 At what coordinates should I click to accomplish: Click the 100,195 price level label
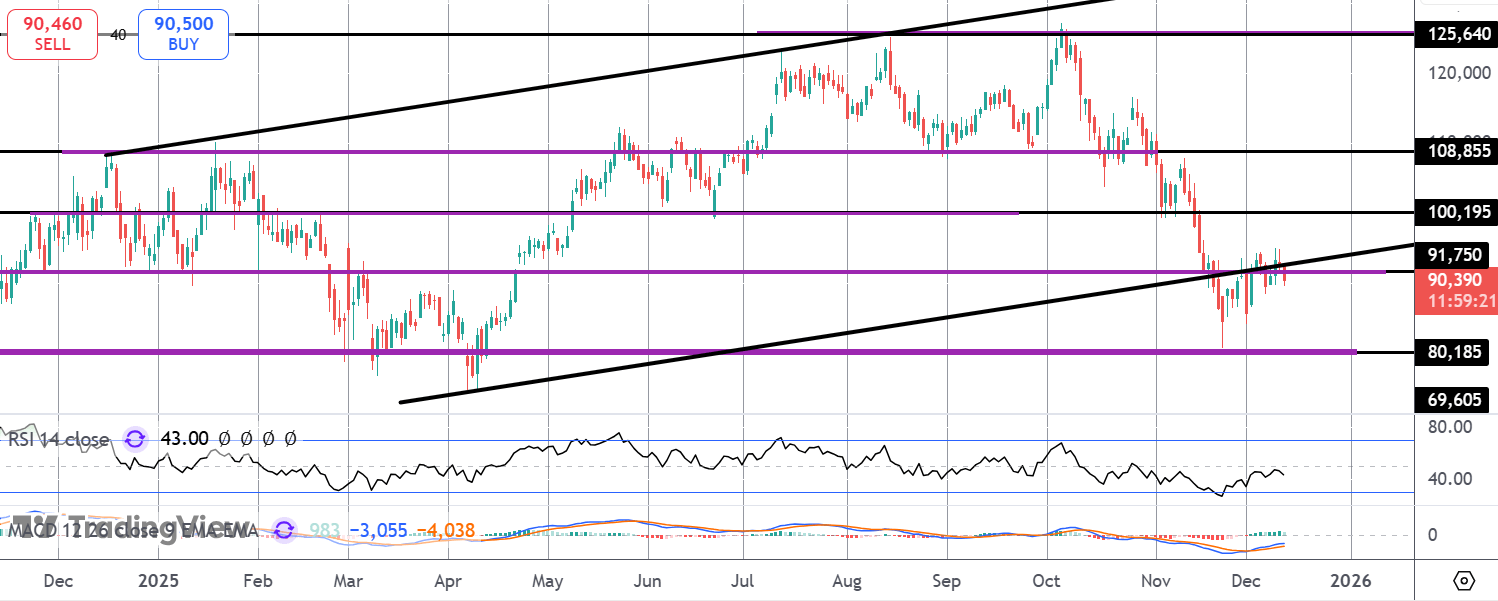1455,212
